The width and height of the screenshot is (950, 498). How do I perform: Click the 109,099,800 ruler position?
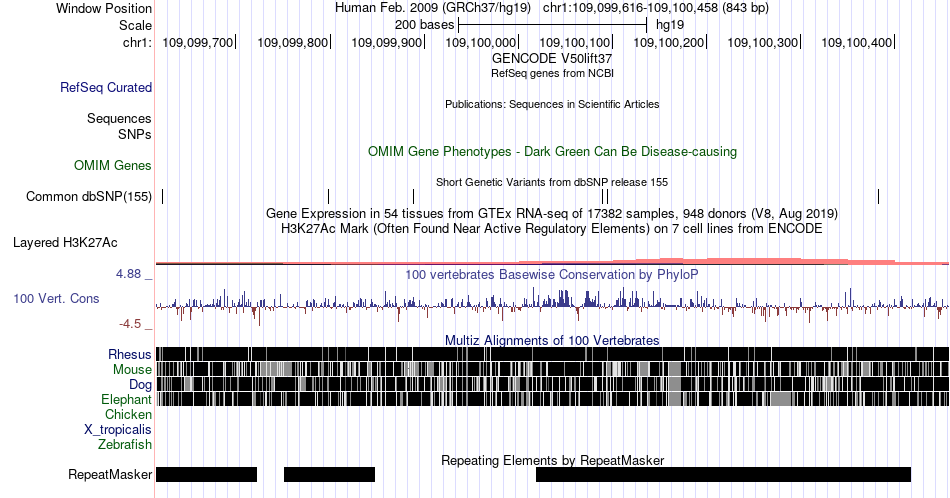(293, 42)
